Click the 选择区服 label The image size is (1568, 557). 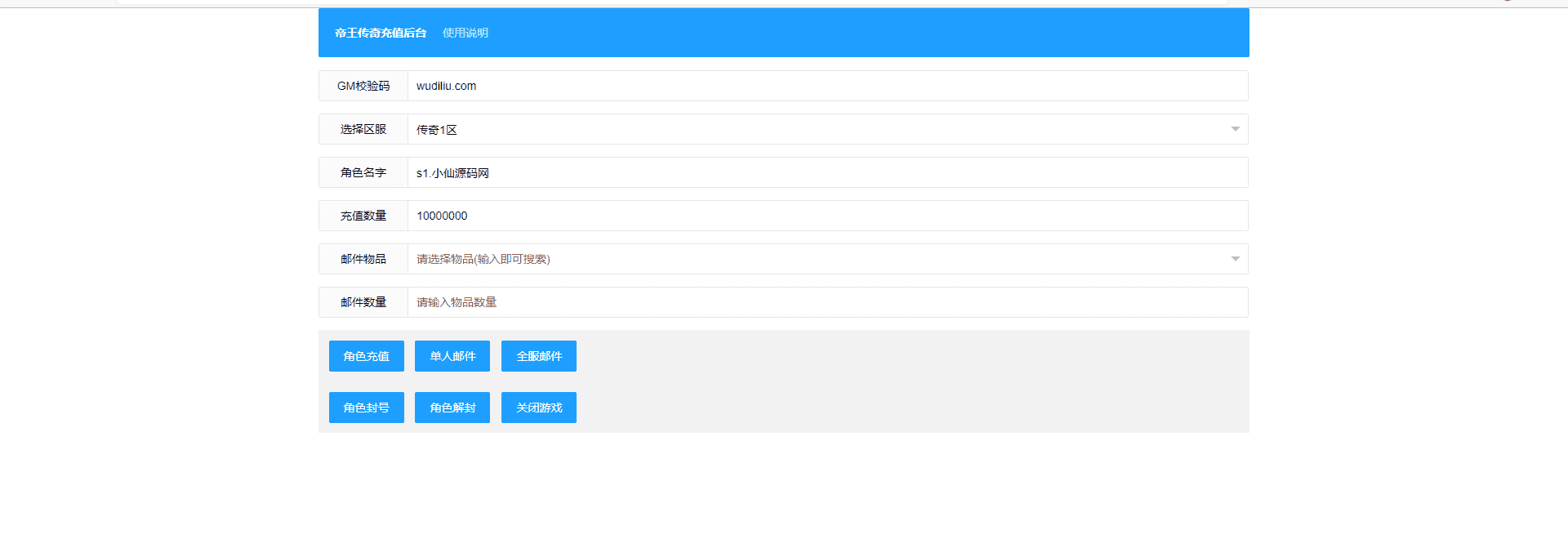(363, 129)
